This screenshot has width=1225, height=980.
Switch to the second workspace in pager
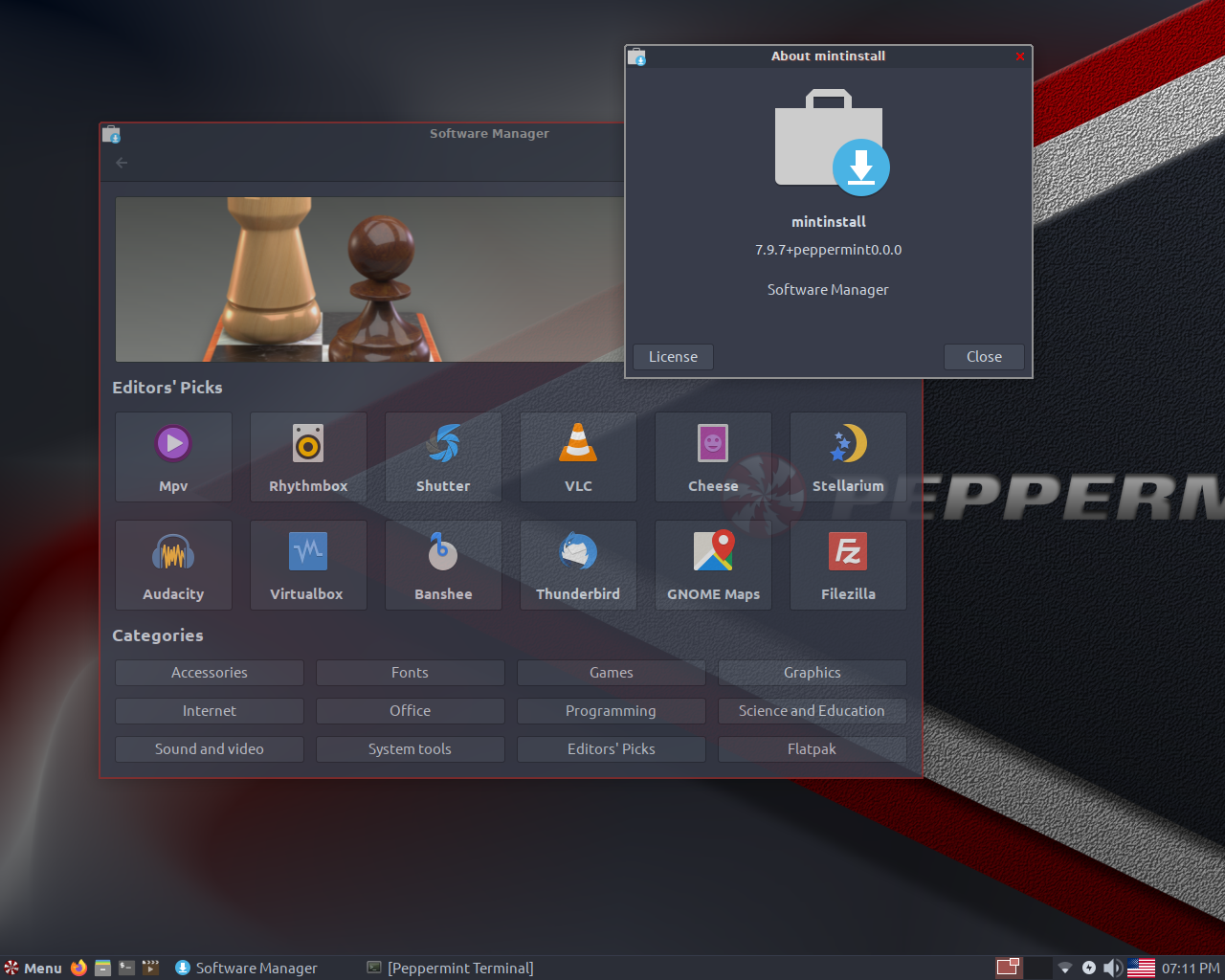[1037, 968]
